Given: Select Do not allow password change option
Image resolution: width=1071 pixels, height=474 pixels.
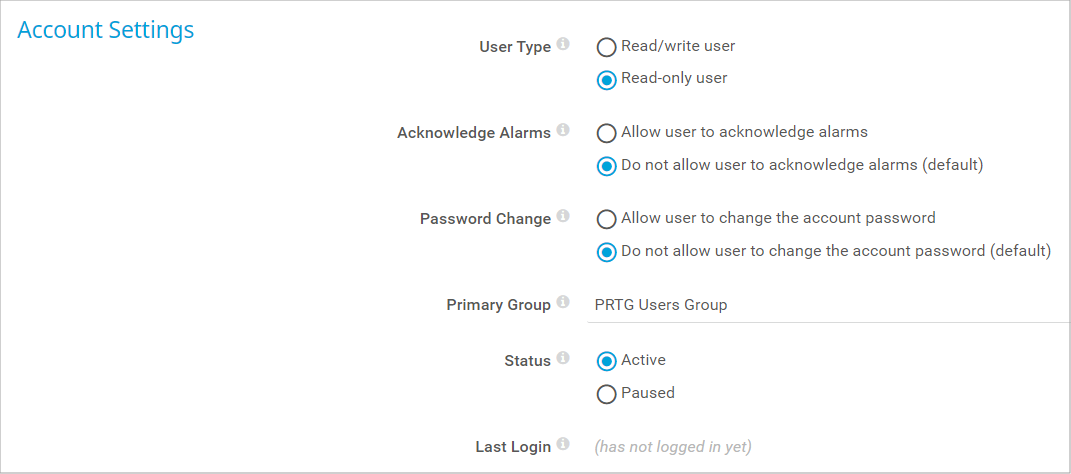Looking at the screenshot, I should point(606,252).
